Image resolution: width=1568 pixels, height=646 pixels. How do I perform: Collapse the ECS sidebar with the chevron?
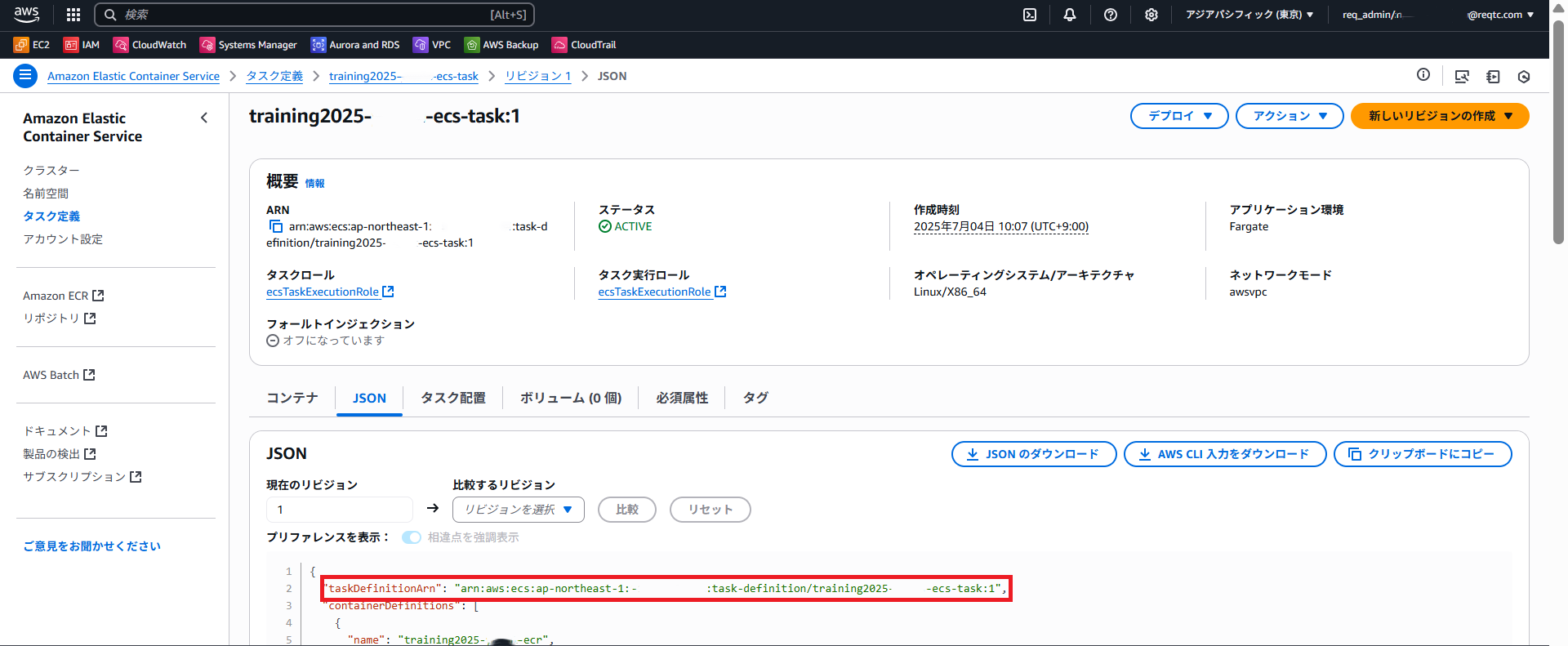(204, 118)
